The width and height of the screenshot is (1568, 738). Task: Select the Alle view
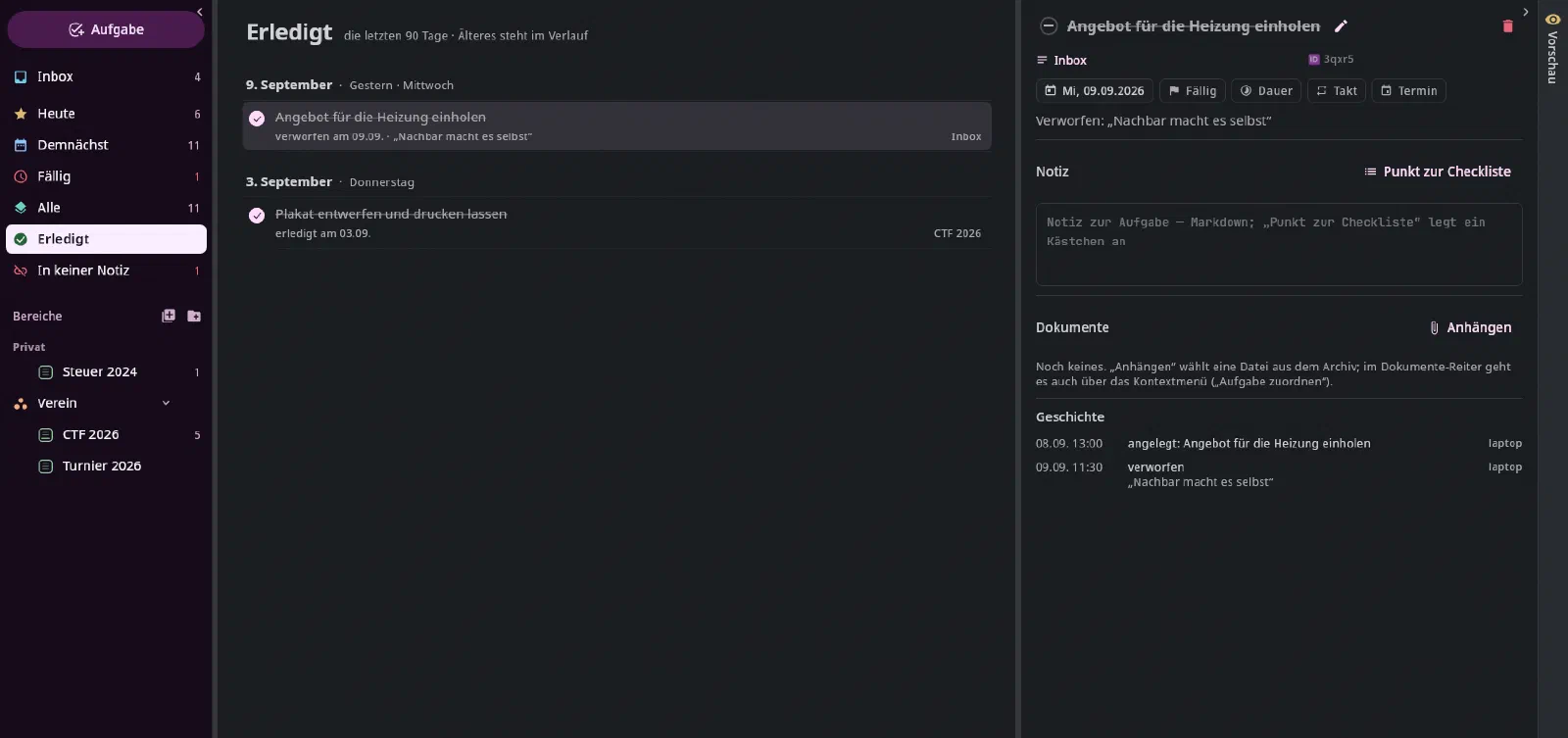point(106,208)
